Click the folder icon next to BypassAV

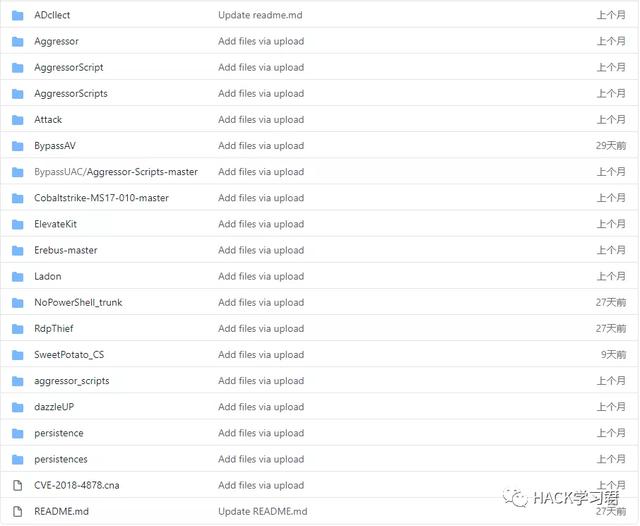pyautogui.click(x=17, y=146)
